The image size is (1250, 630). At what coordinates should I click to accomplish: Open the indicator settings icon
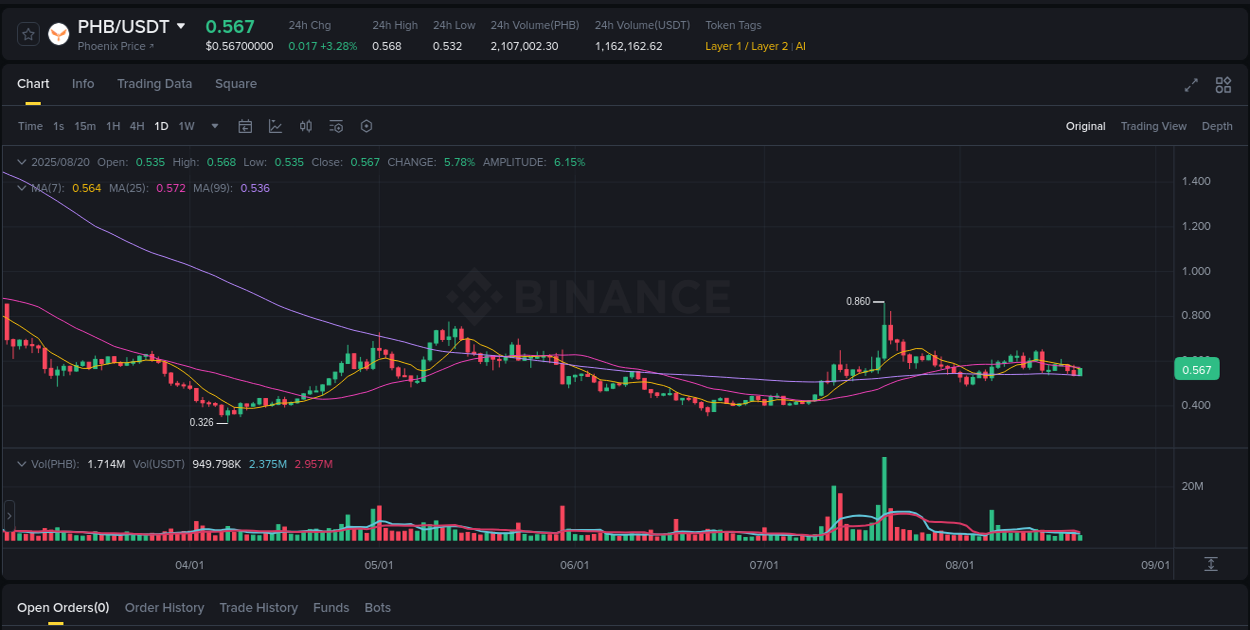point(336,126)
